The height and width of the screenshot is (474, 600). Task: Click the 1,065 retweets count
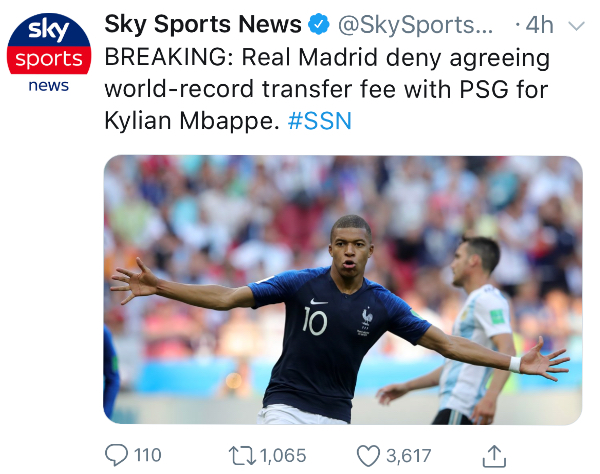click(x=283, y=456)
